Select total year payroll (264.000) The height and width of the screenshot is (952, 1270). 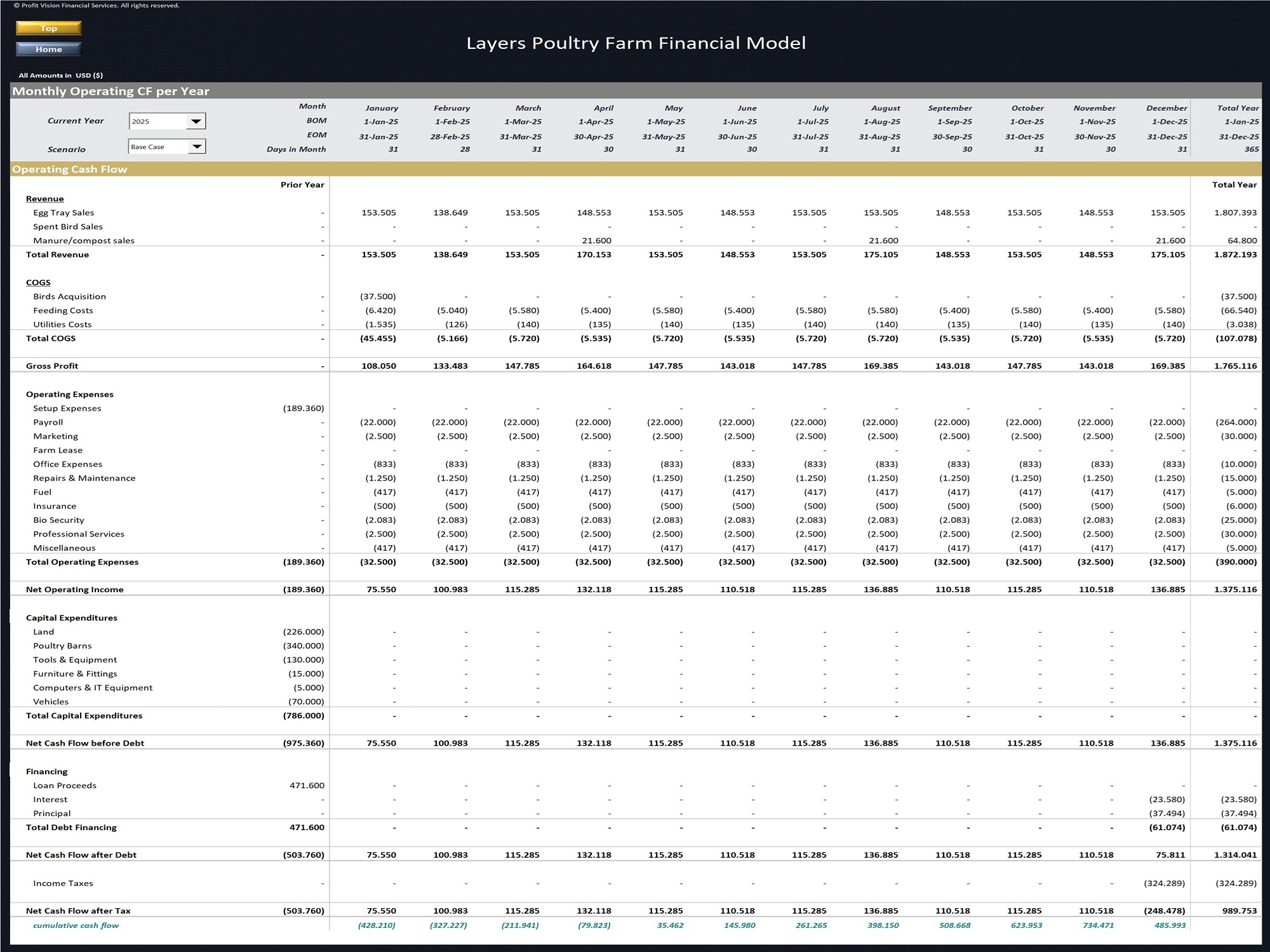1236,422
